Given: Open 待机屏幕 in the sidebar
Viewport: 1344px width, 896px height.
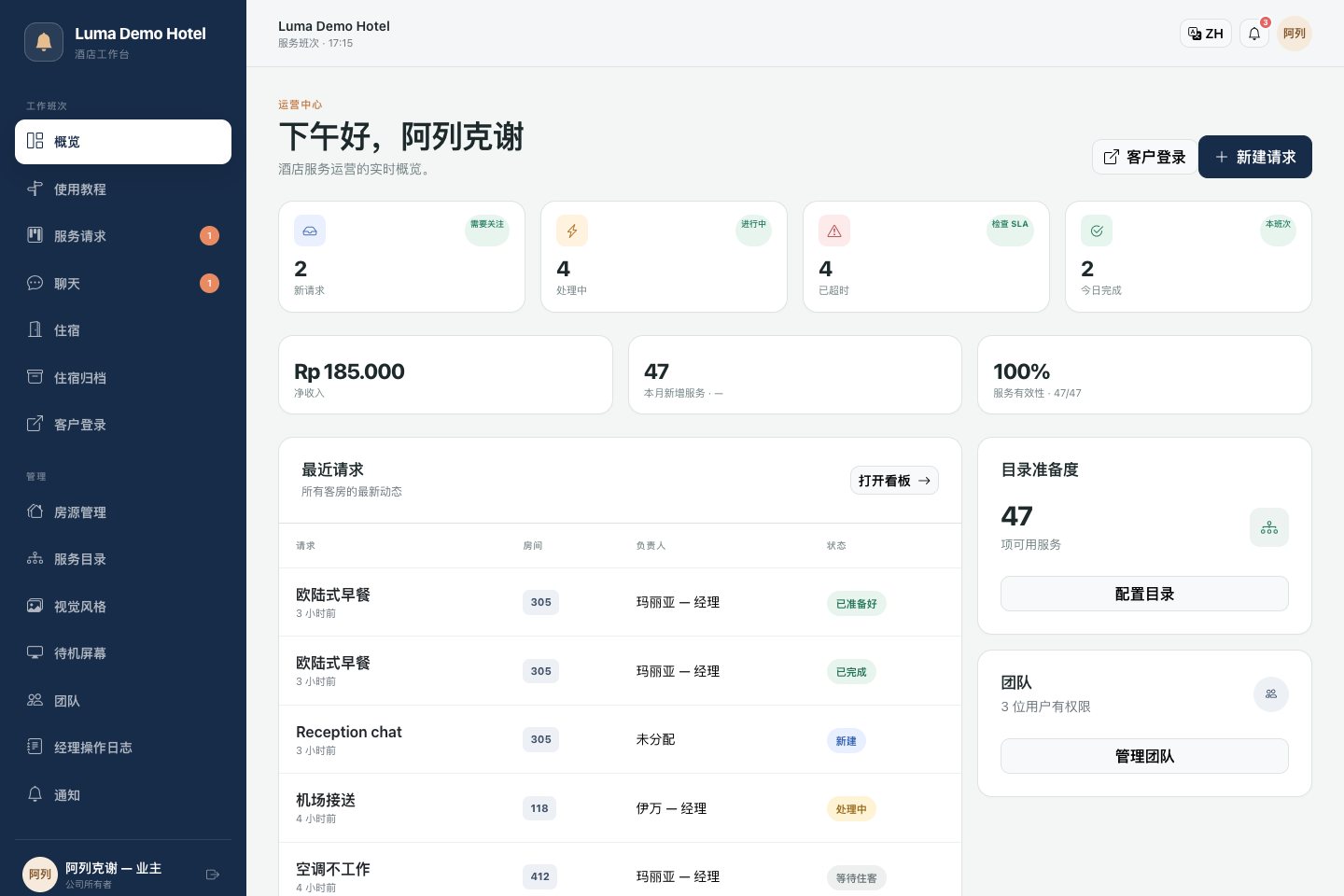Looking at the screenshot, I should 123,653.
